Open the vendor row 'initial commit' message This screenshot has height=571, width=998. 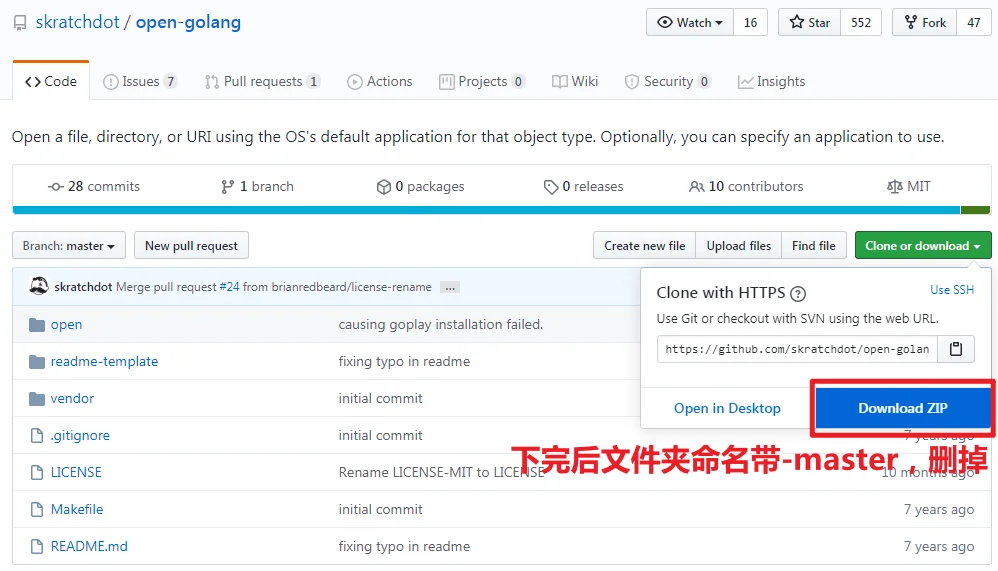click(x=381, y=398)
